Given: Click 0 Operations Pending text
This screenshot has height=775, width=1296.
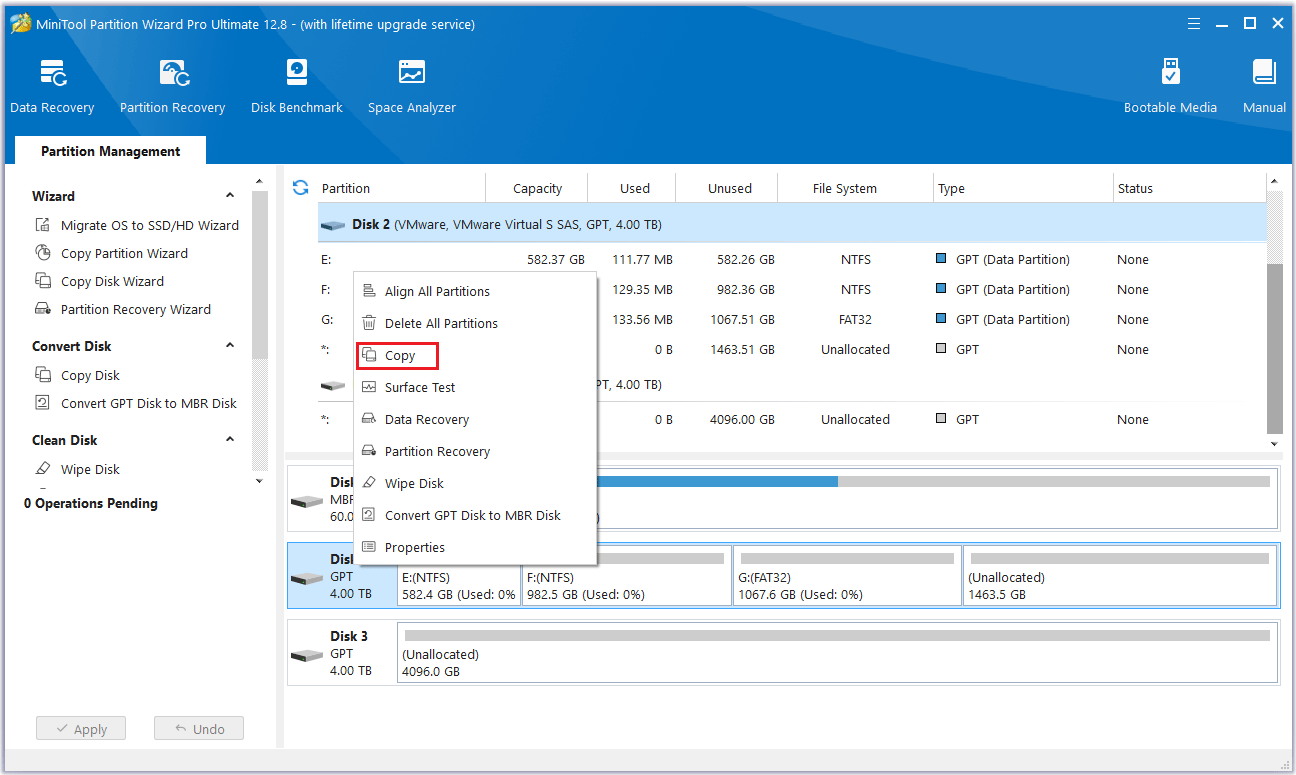Looking at the screenshot, I should (91, 503).
